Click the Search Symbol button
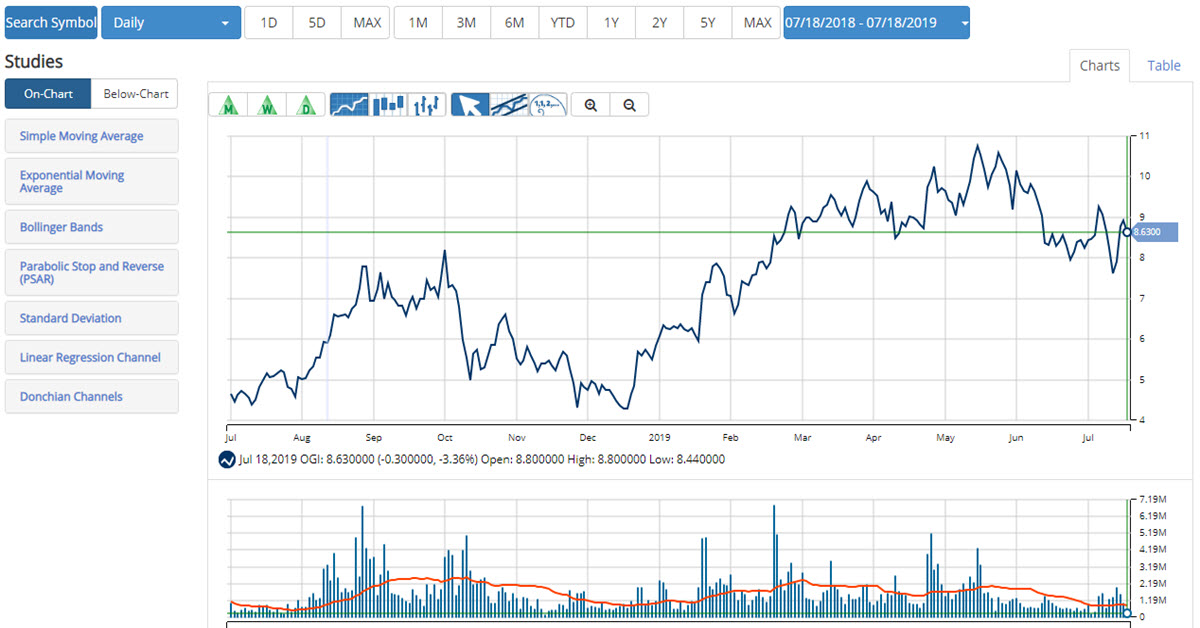This screenshot has height=628, width=1200. pyautogui.click(x=51, y=22)
